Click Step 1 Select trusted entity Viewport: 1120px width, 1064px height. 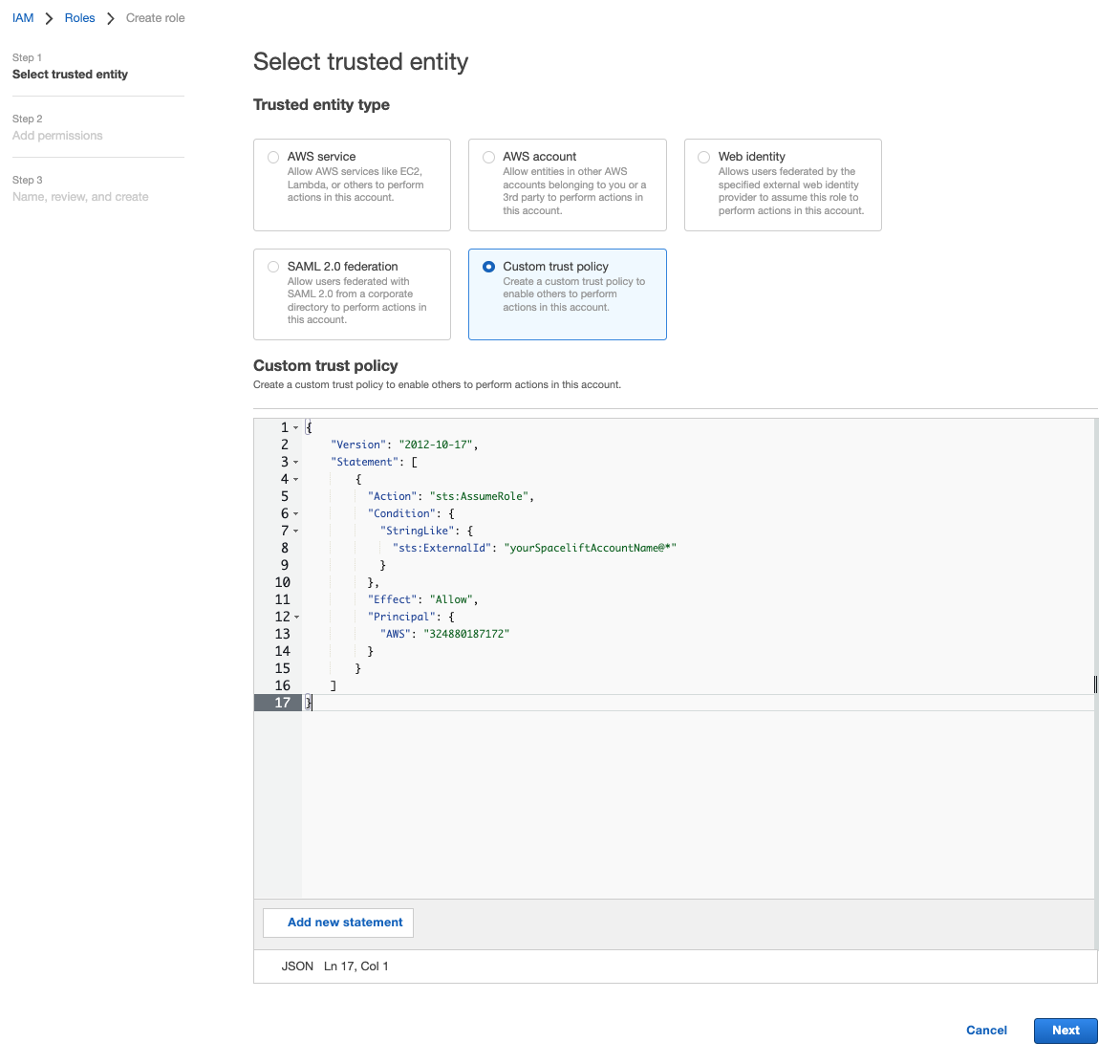(x=71, y=74)
